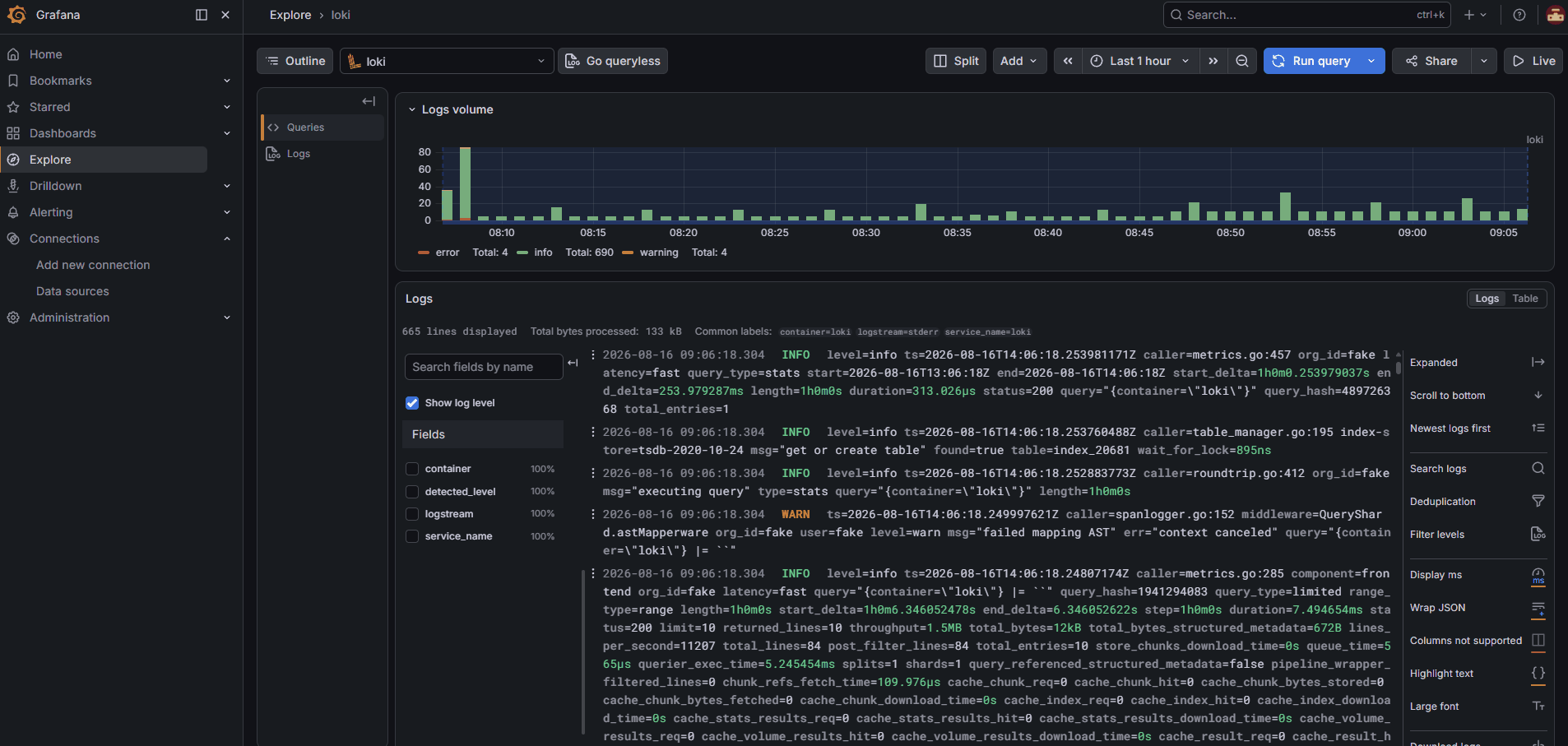The image size is (1568, 746).
Task: Collapse the Logs volume panel
Action: (412, 109)
